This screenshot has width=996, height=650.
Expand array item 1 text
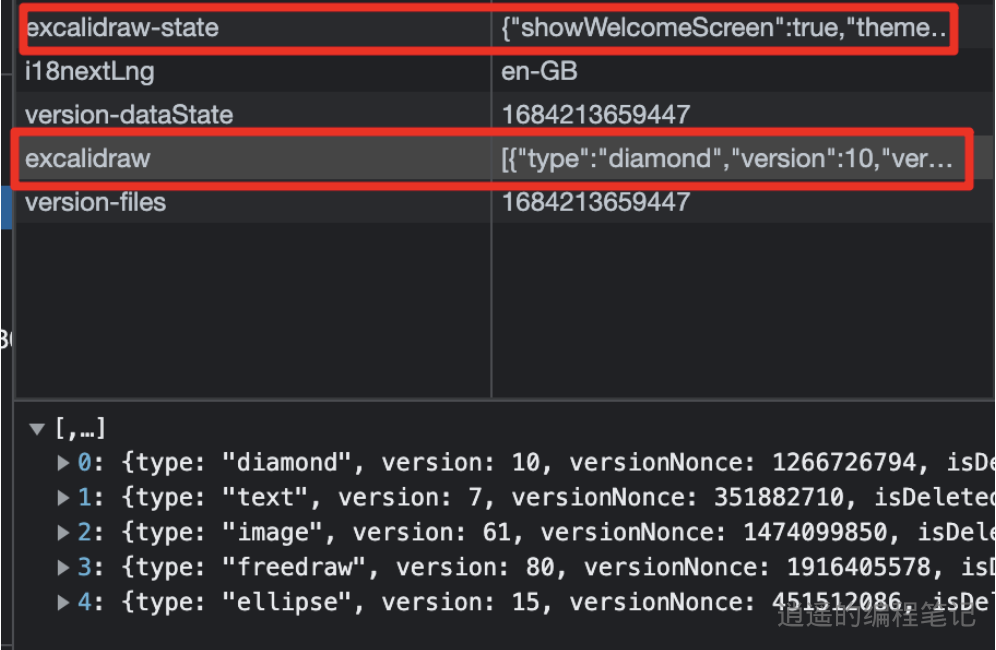tap(63, 498)
